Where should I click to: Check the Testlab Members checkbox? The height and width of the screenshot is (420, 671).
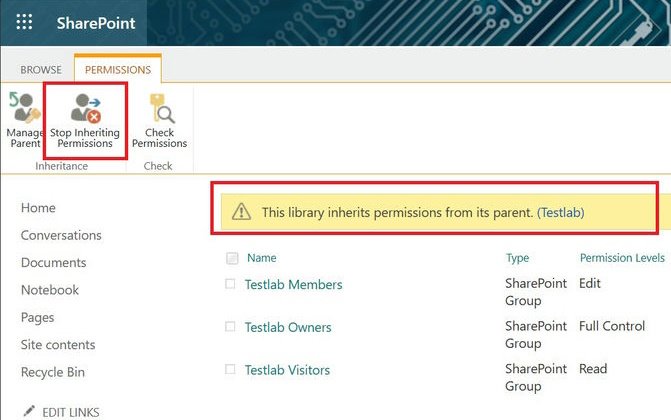230,284
